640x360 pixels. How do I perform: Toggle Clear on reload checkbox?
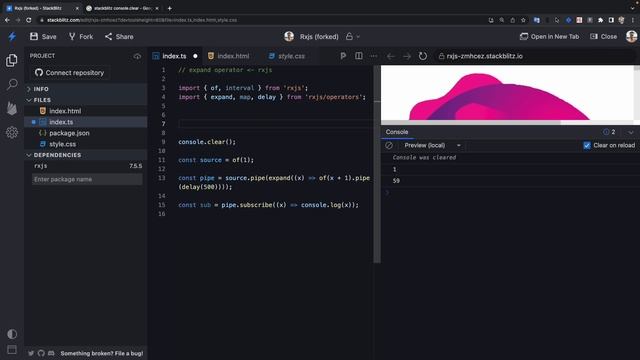coord(587,145)
